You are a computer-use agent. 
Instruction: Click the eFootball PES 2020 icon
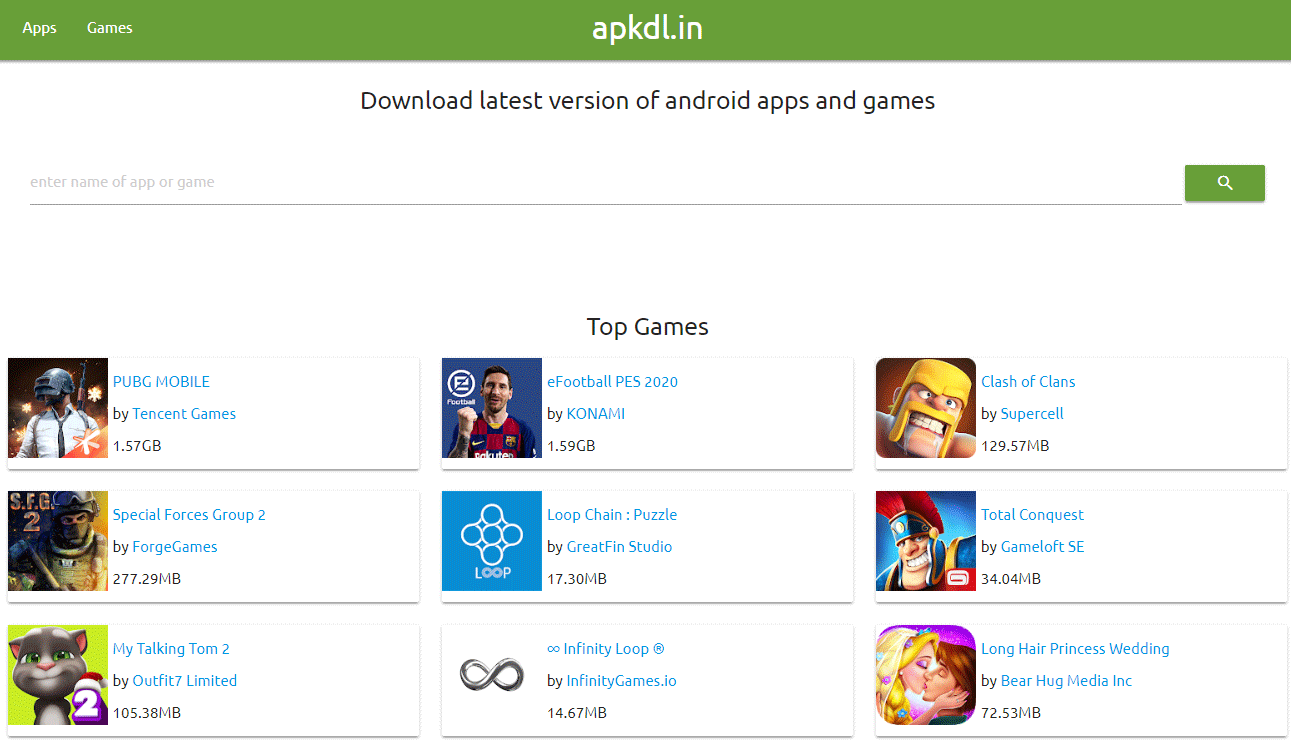click(492, 408)
